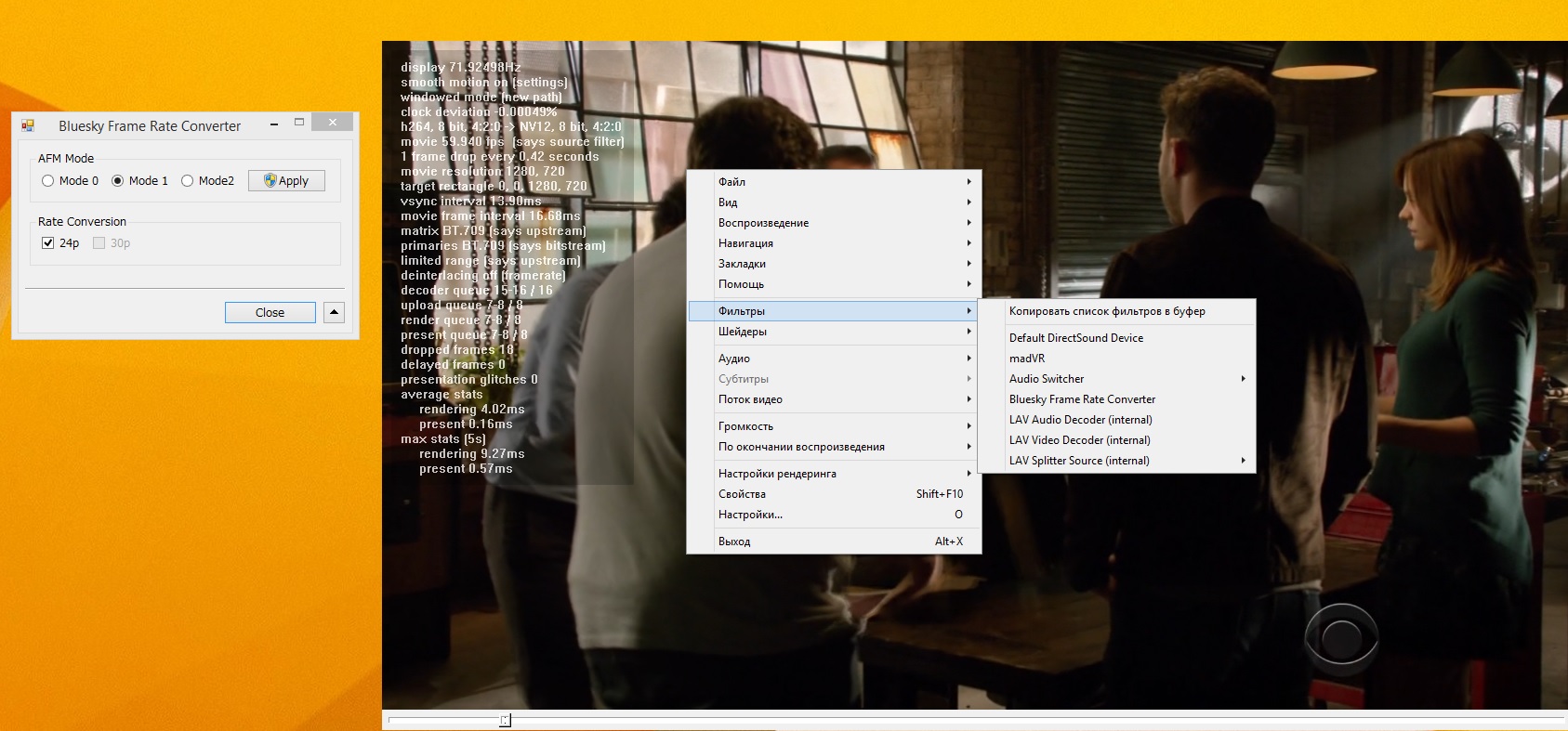Maximize the Bluesky Frame Rate Converter window
1568x731 pixels.
click(299, 123)
